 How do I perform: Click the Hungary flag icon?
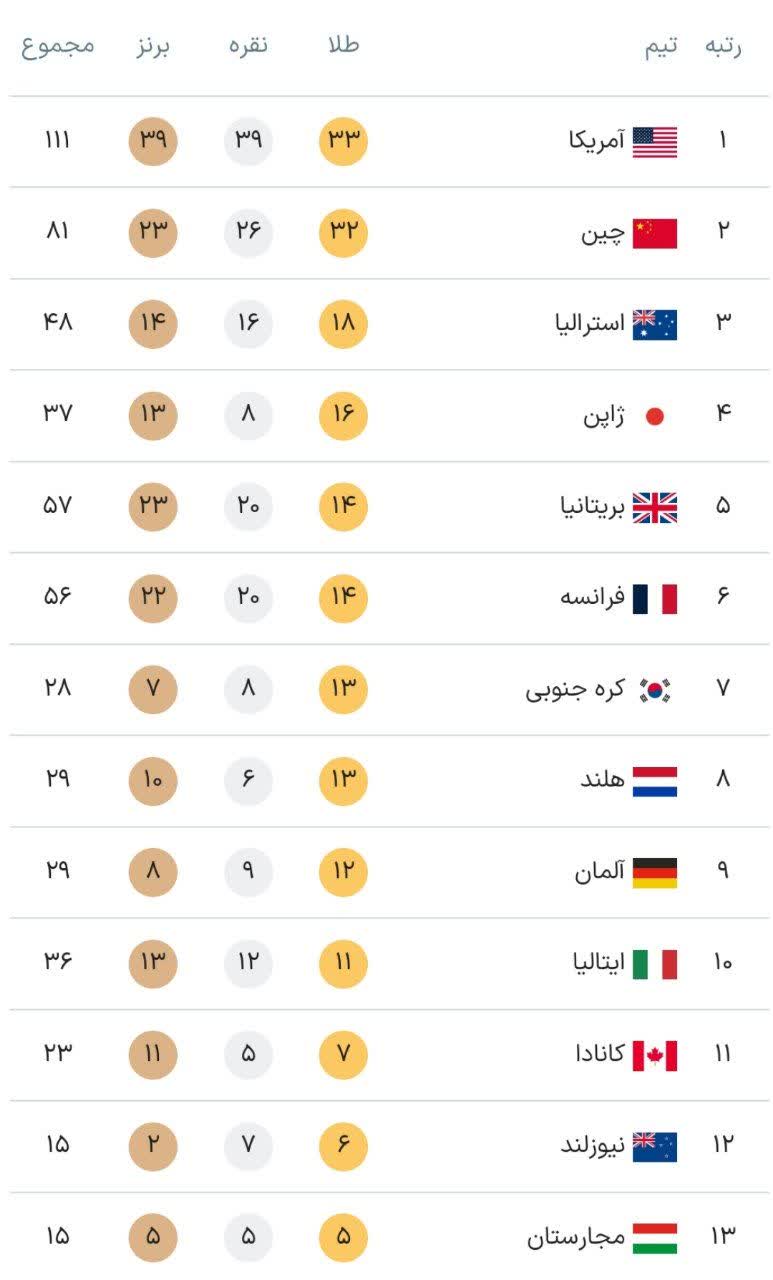(x=654, y=1238)
